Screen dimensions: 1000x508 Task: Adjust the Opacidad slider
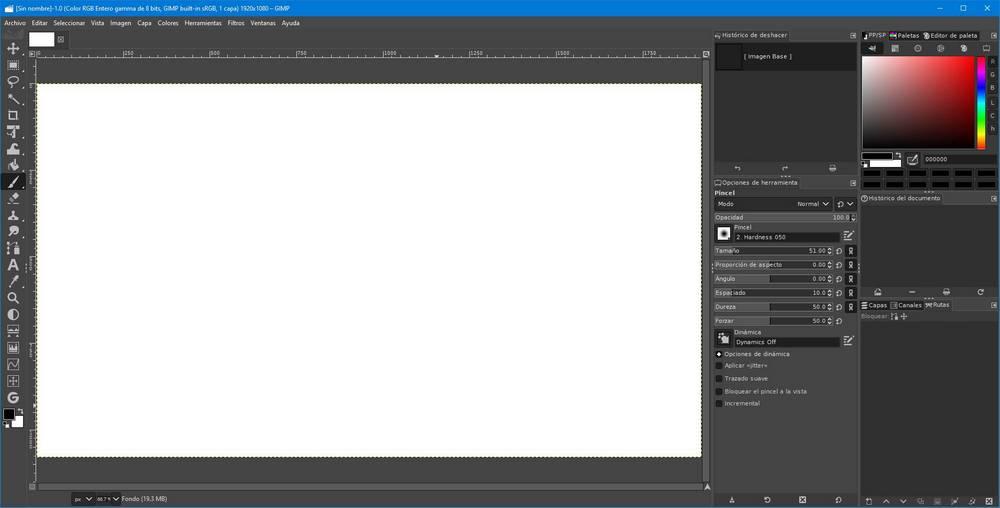pos(783,218)
